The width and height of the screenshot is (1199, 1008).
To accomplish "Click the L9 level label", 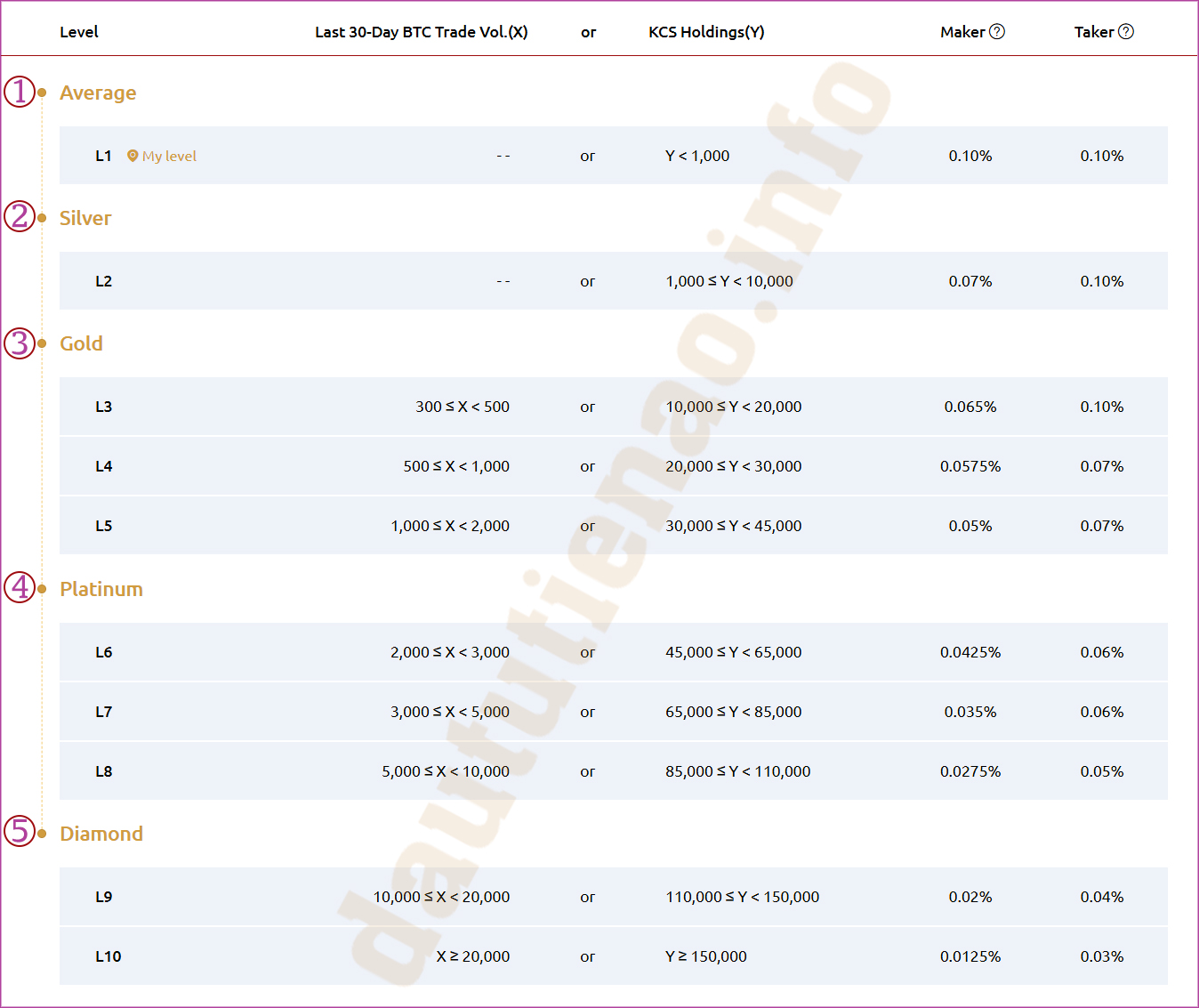I will click(x=104, y=897).
